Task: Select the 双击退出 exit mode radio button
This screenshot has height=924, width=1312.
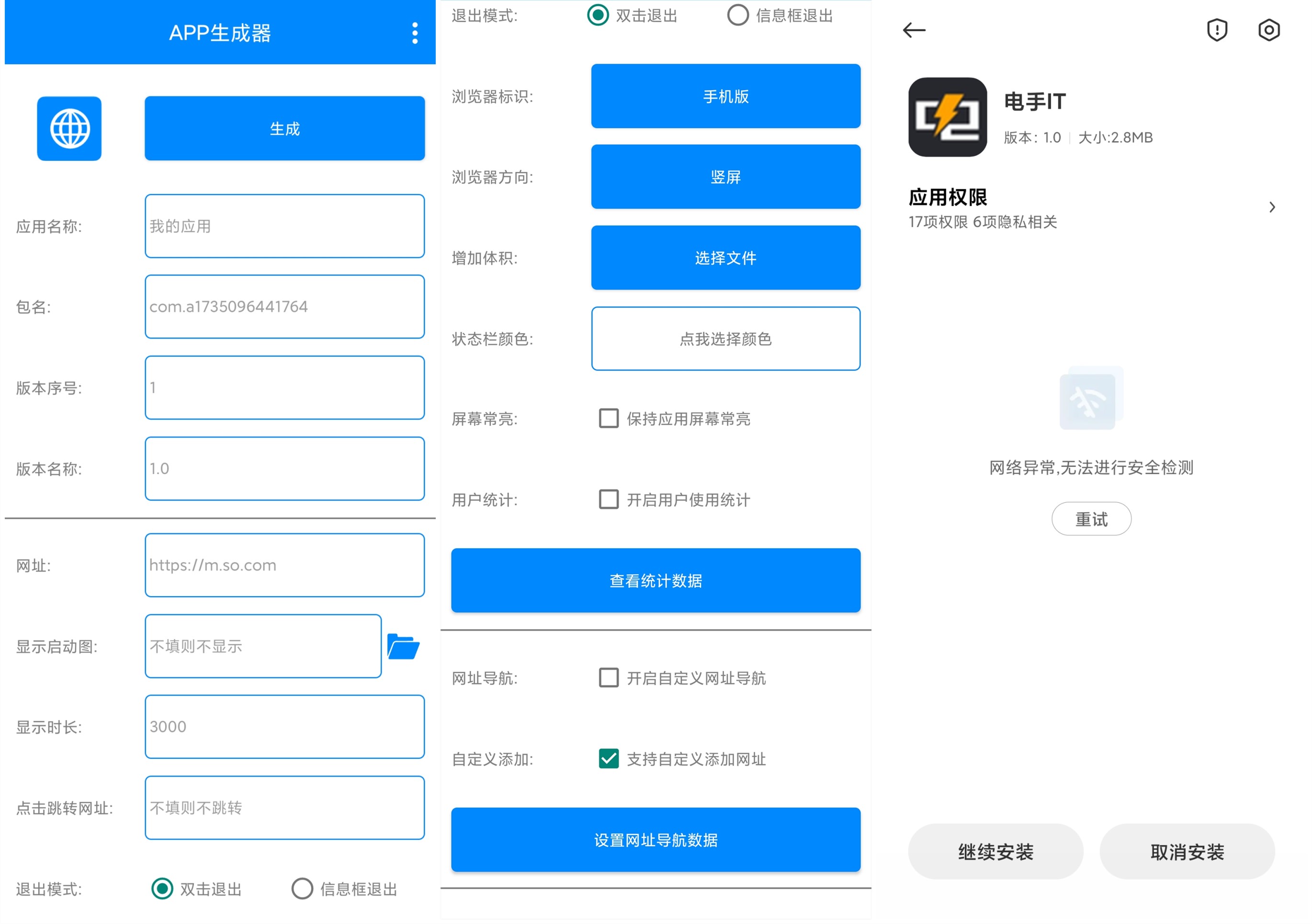Action: [x=598, y=16]
